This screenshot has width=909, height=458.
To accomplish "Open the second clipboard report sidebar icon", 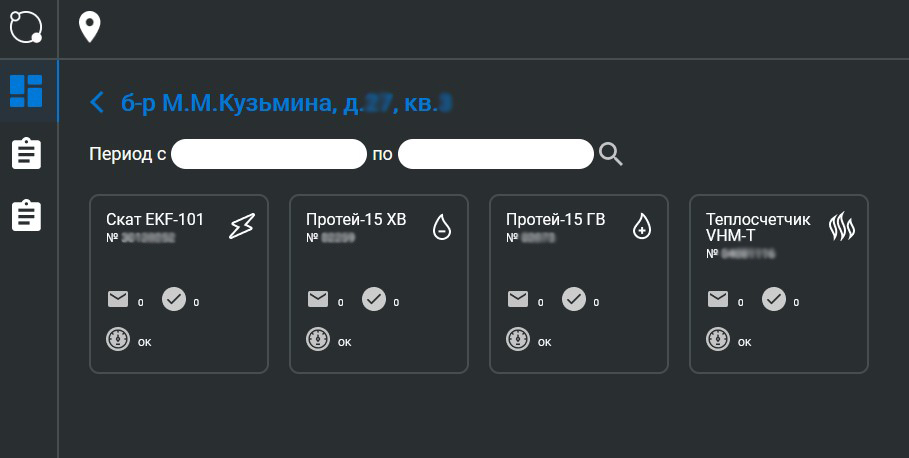I will [x=27, y=216].
